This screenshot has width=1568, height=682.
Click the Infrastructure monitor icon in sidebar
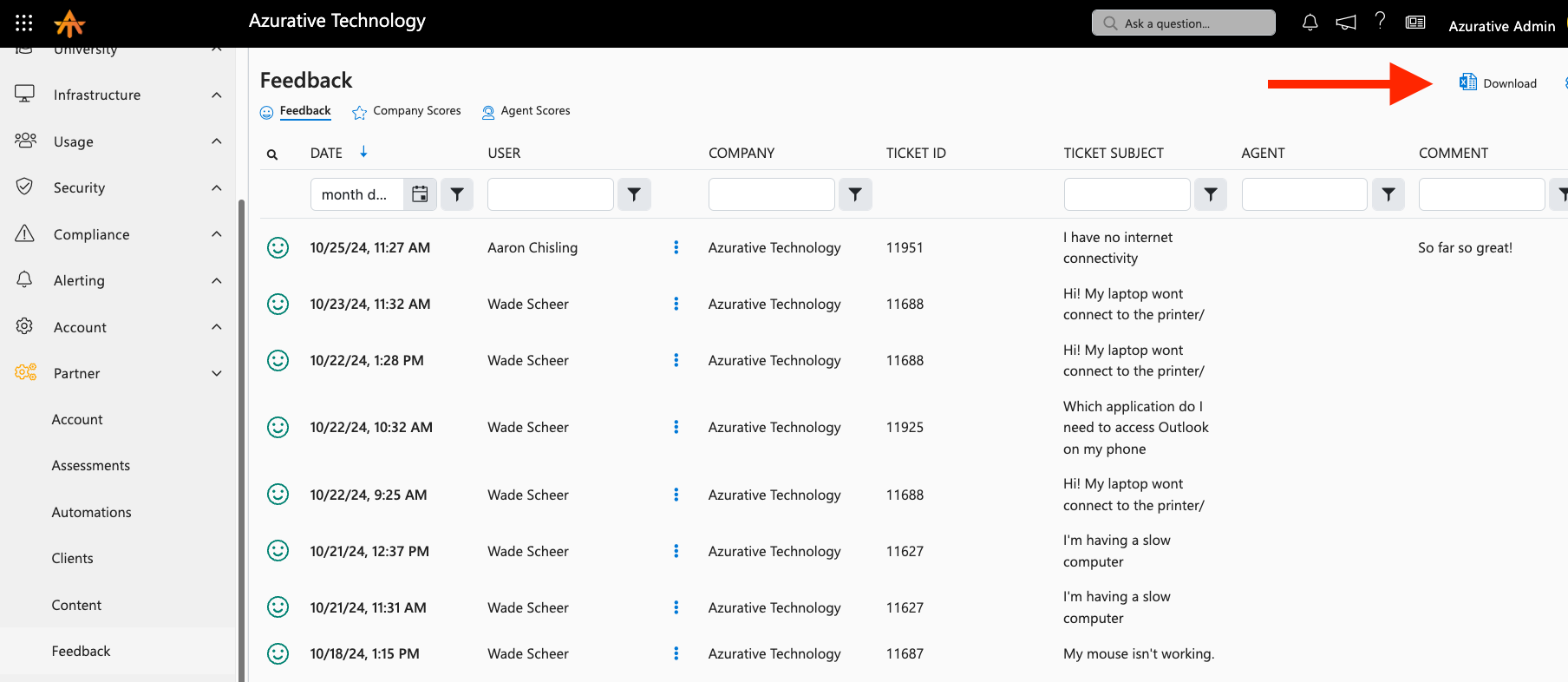coord(25,94)
